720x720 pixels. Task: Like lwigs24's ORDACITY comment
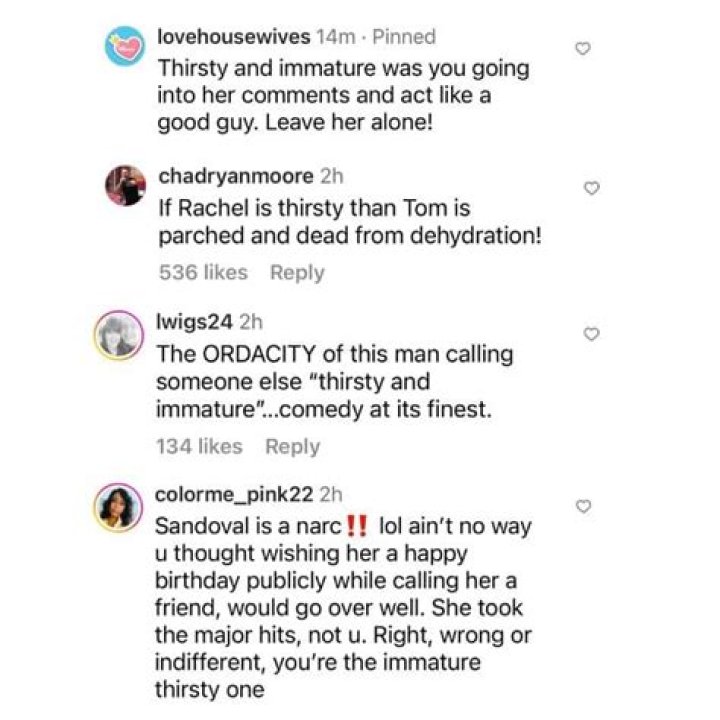pos(591,332)
